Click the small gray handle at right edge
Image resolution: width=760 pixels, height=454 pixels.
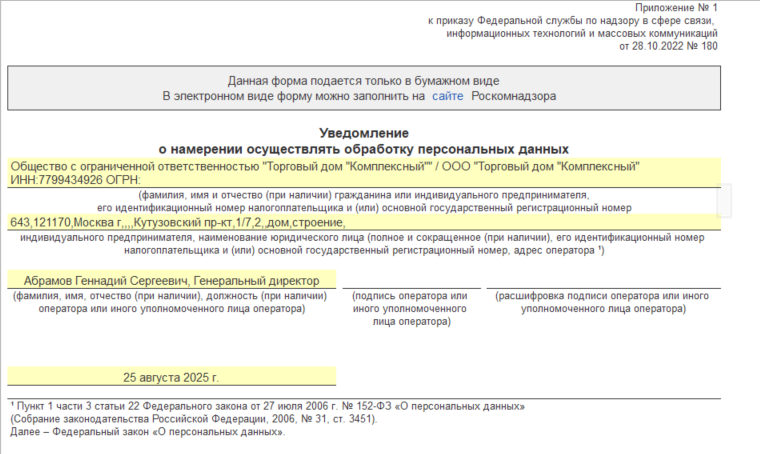click(725, 200)
